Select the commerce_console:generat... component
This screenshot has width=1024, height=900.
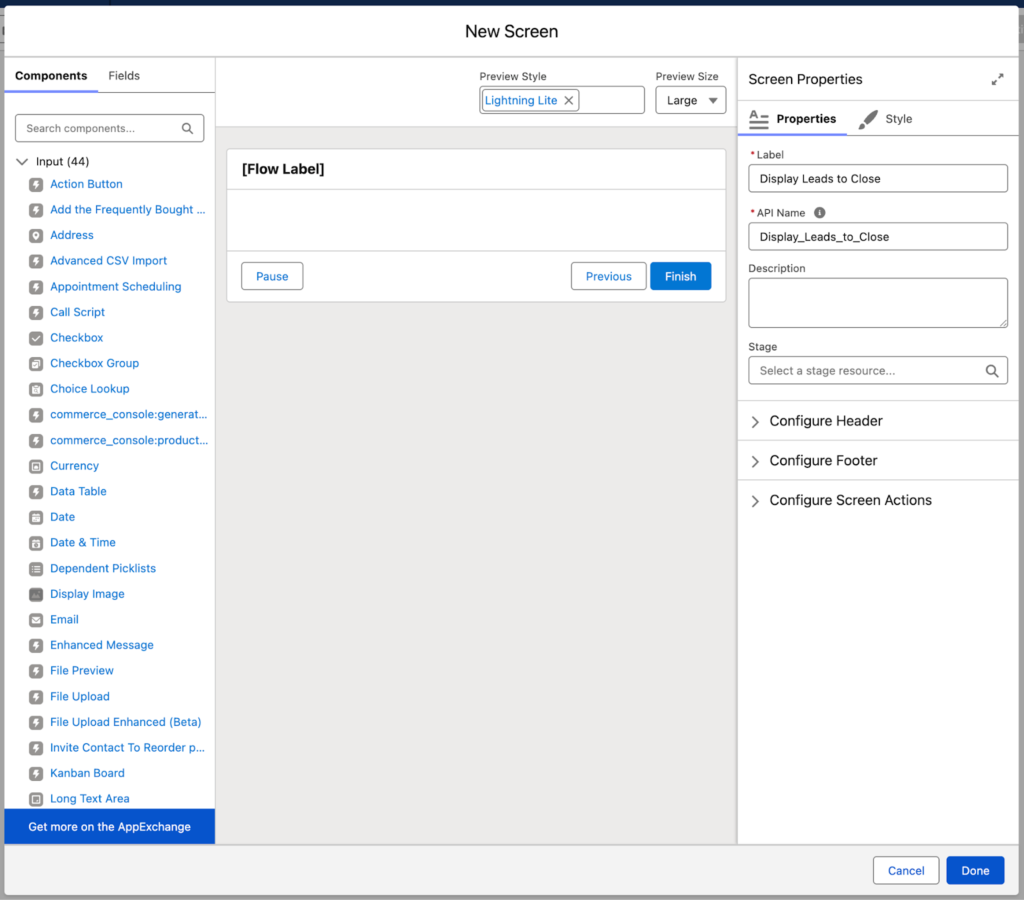coord(129,415)
